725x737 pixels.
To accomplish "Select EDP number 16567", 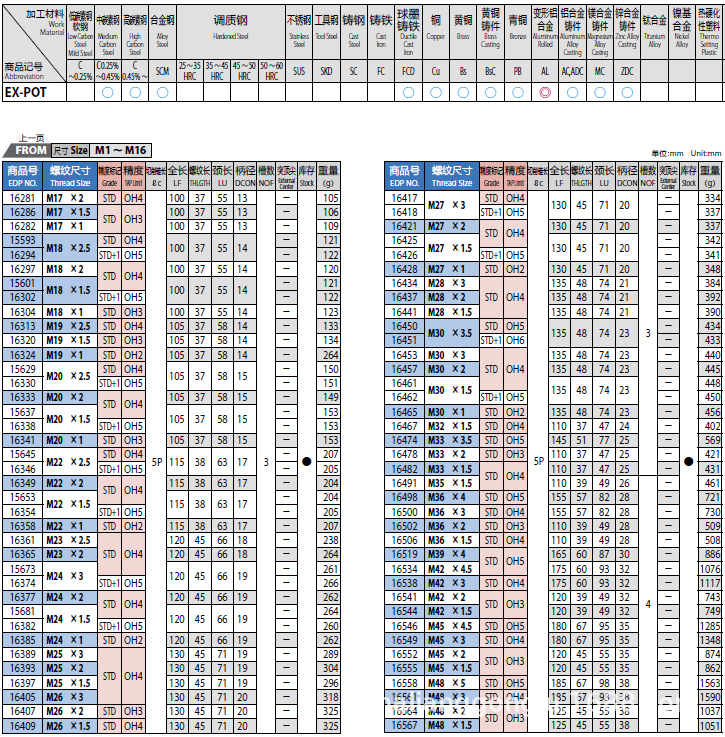I will coord(404,725).
